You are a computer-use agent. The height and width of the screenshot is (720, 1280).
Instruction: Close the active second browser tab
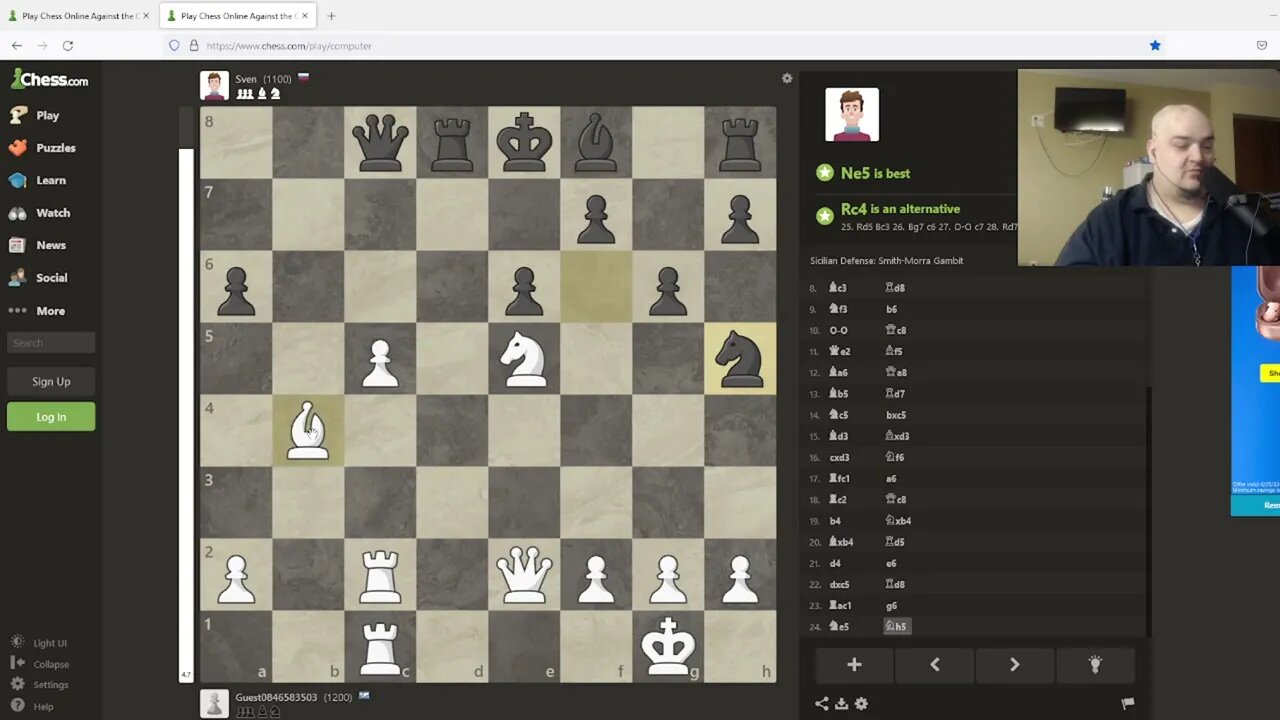tap(305, 16)
